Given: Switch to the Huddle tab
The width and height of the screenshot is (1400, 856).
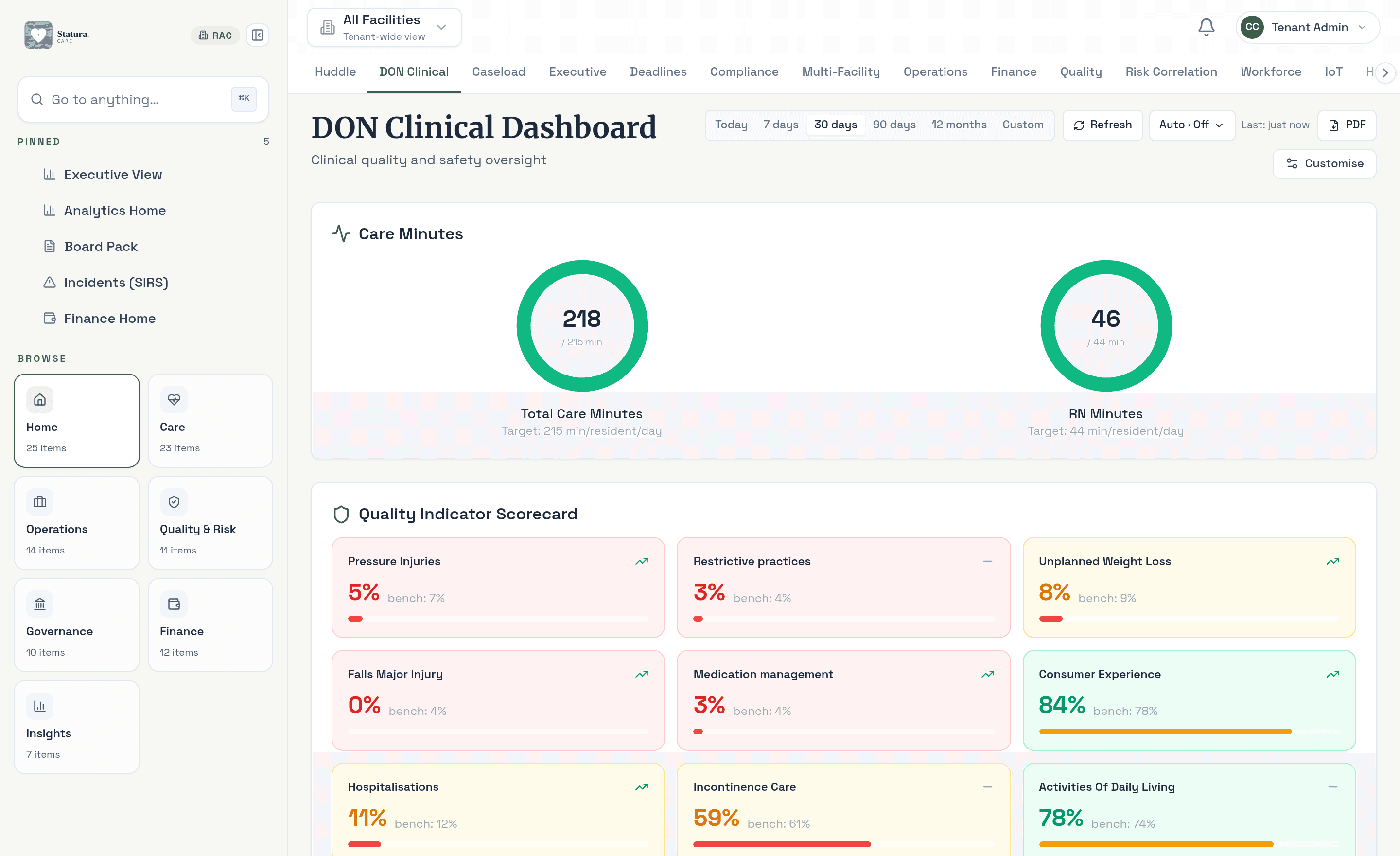Looking at the screenshot, I should click(335, 72).
